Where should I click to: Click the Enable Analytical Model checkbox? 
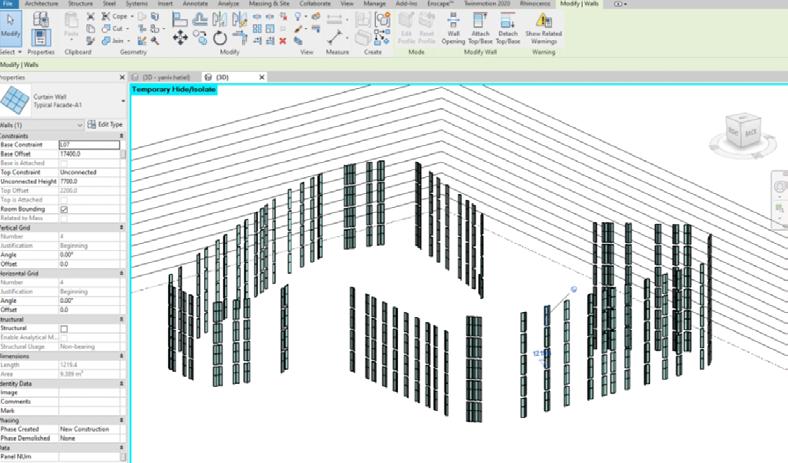tap(64, 337)
